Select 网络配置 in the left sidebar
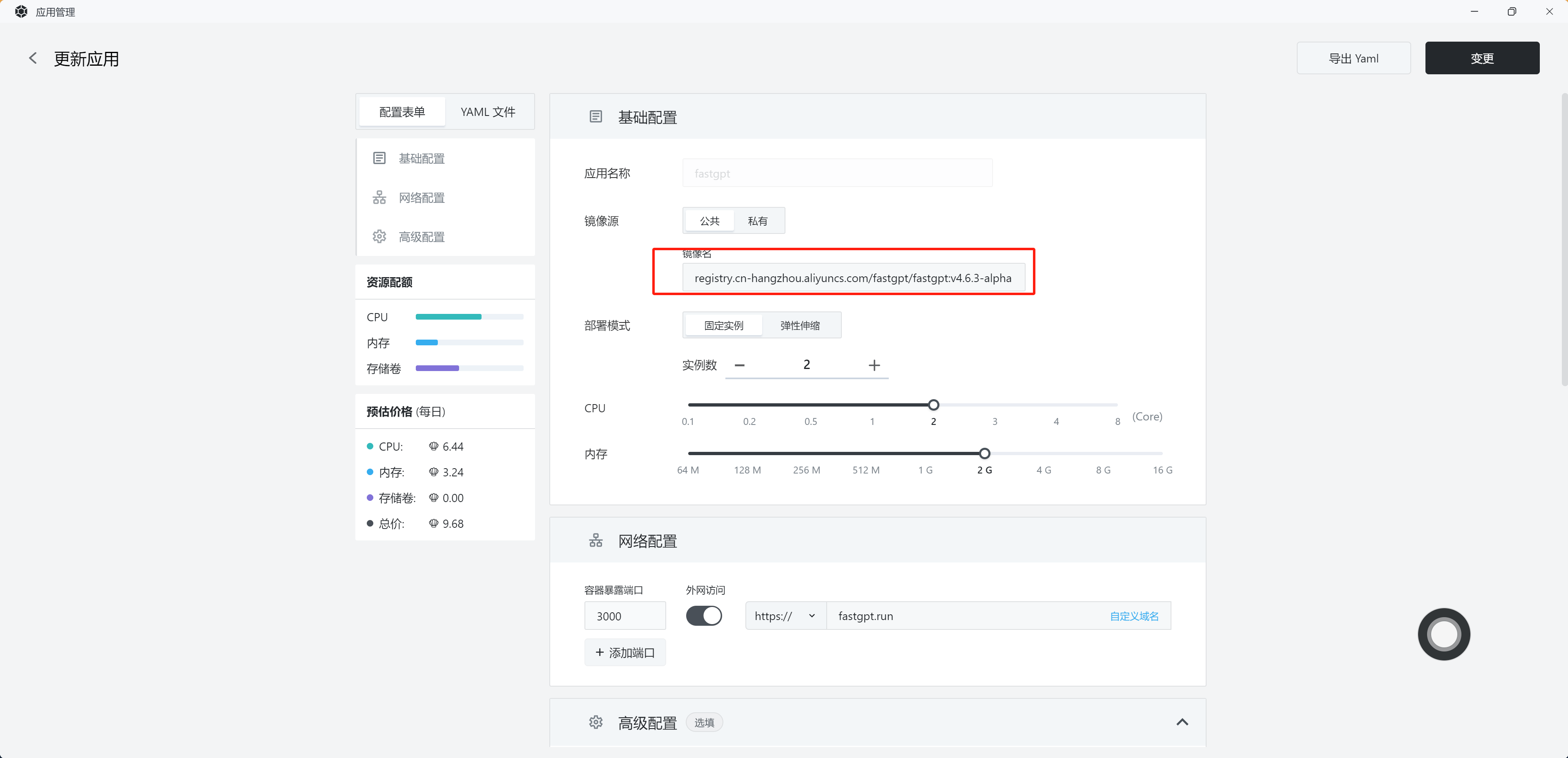 [422, 197]
